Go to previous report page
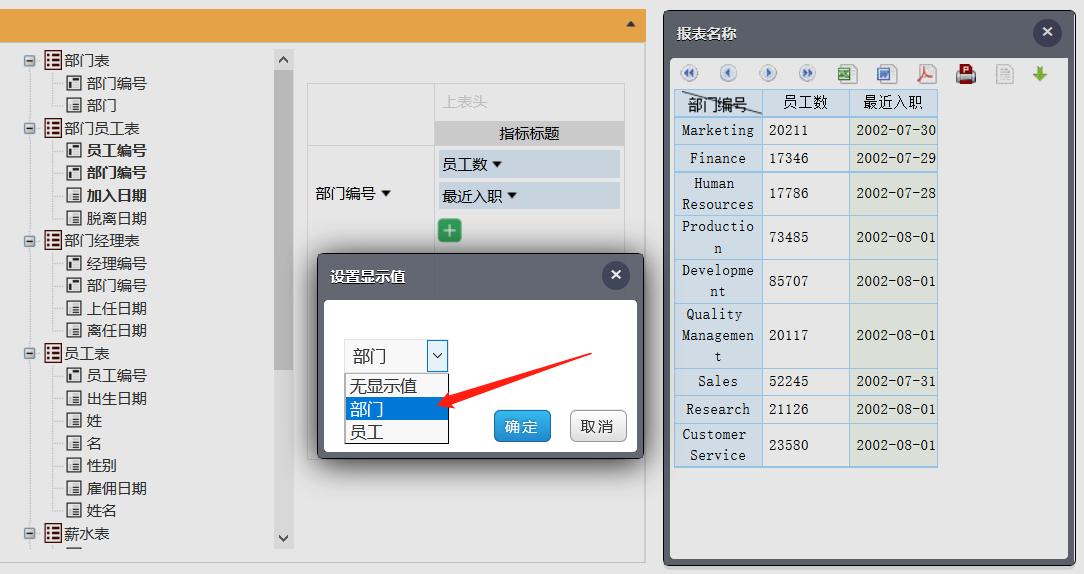The height and width of the screenshot is (574, 1084). click(x=728, y=73)
